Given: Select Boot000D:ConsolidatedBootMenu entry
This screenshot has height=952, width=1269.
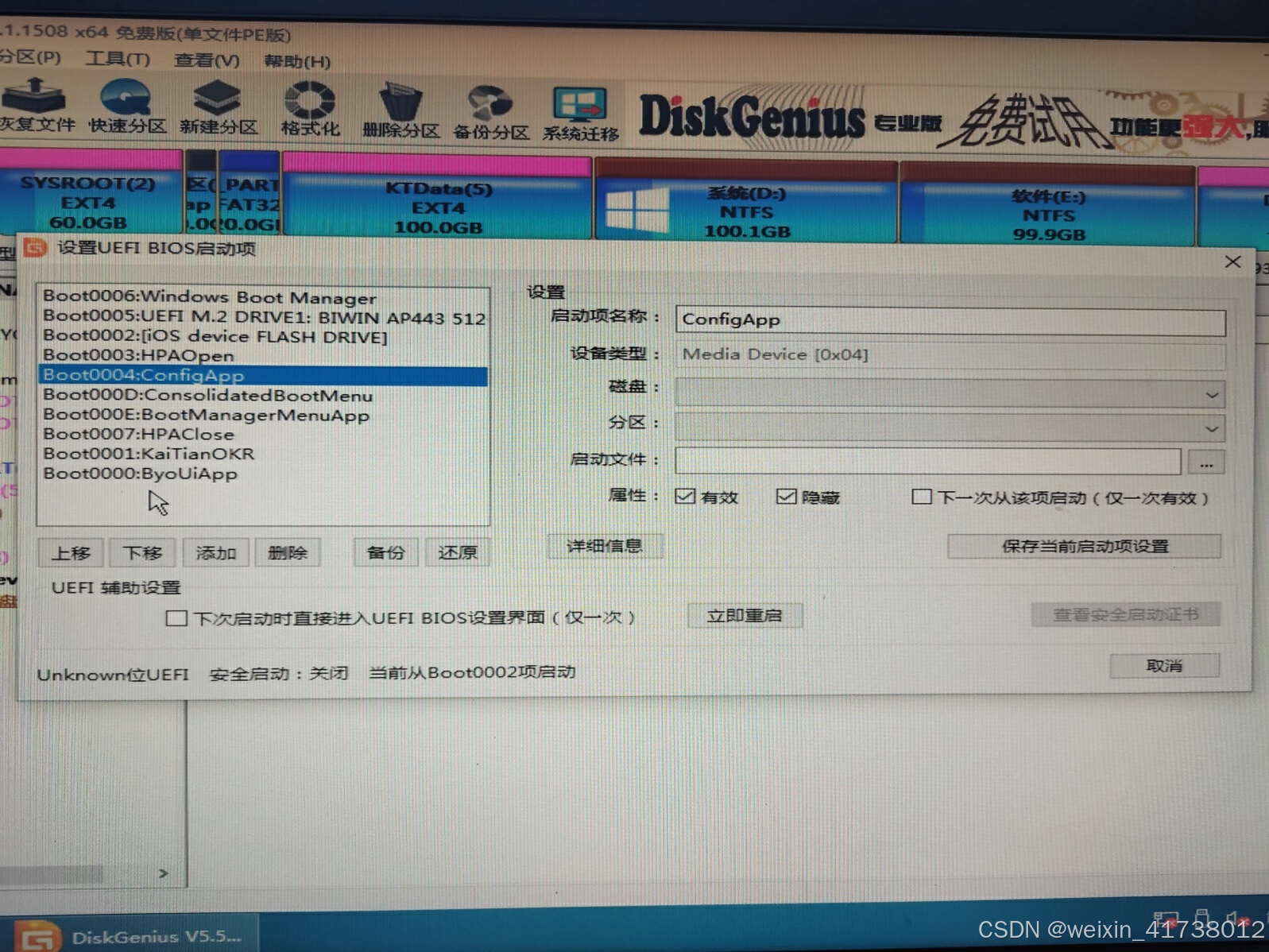Looking at the screenshot, I should (x=263, y=395).
